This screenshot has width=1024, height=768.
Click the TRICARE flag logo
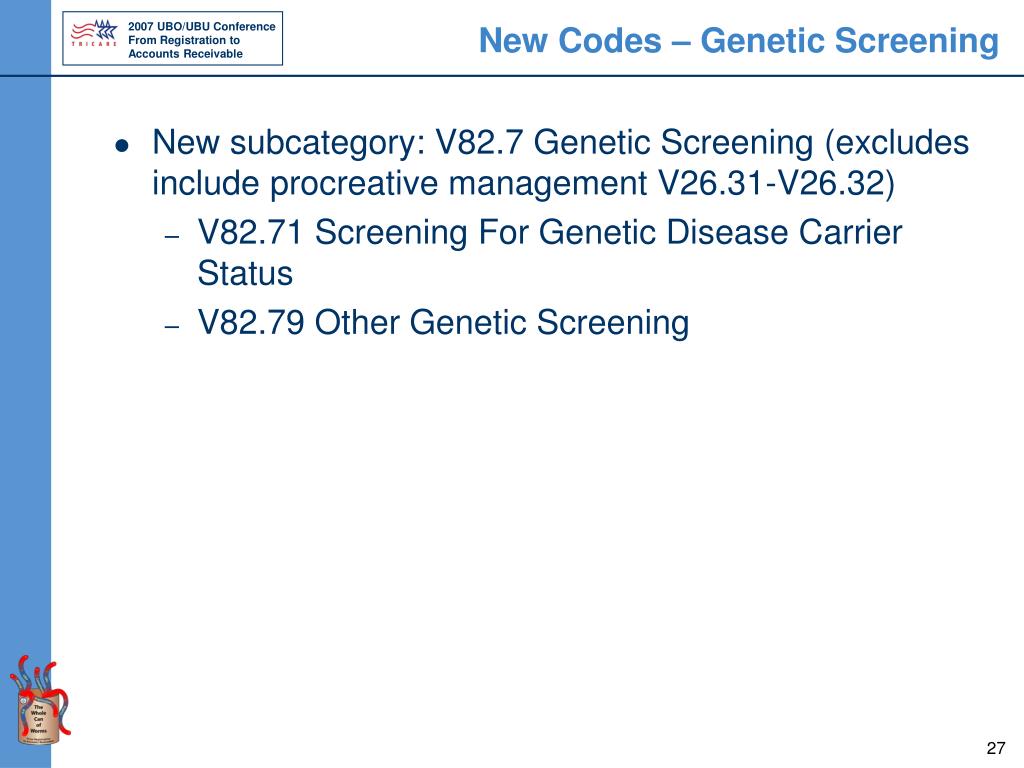[94, 33]
